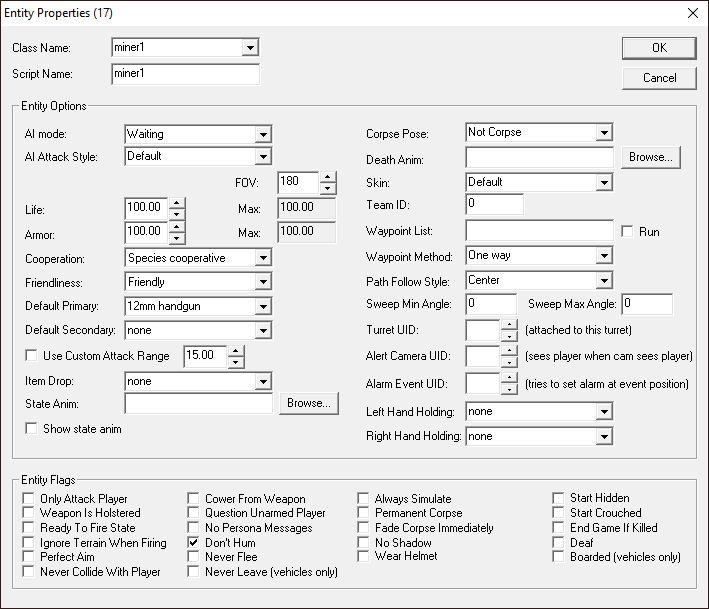Browse for a Death Anim file
The width and height of the screenshot is (709, 609).
651,157
